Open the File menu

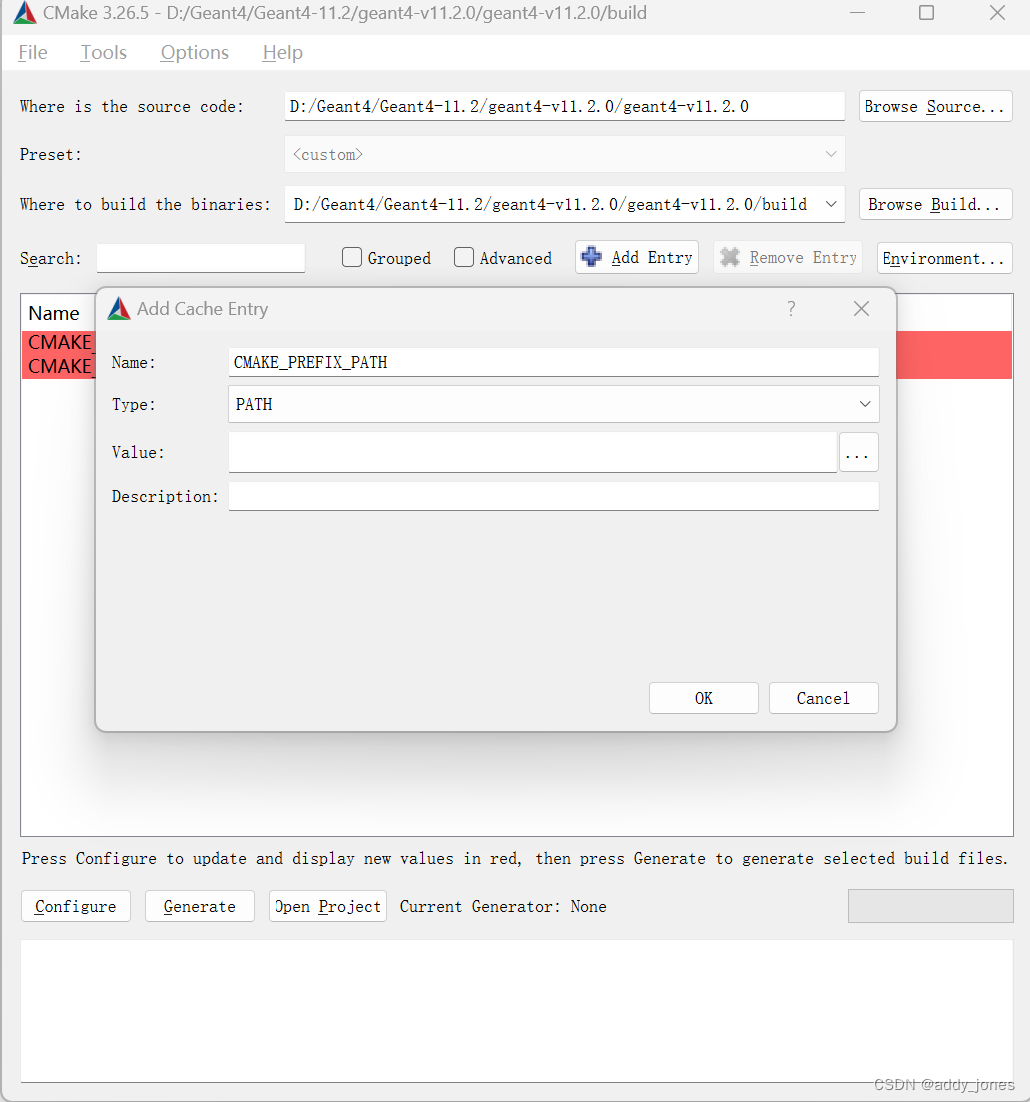pos(33,53)
